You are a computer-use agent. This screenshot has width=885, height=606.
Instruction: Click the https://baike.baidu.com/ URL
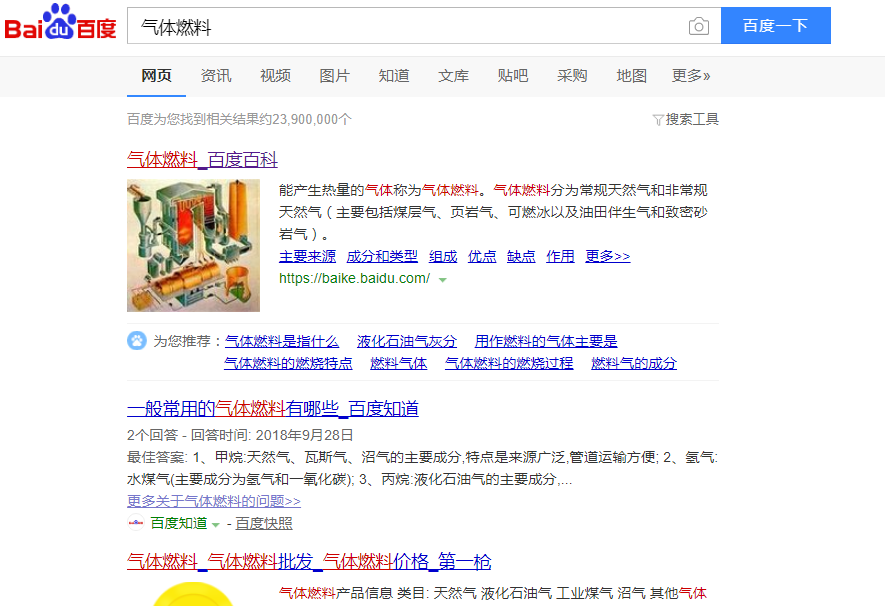pyautogui.click(x=354, y=278)
